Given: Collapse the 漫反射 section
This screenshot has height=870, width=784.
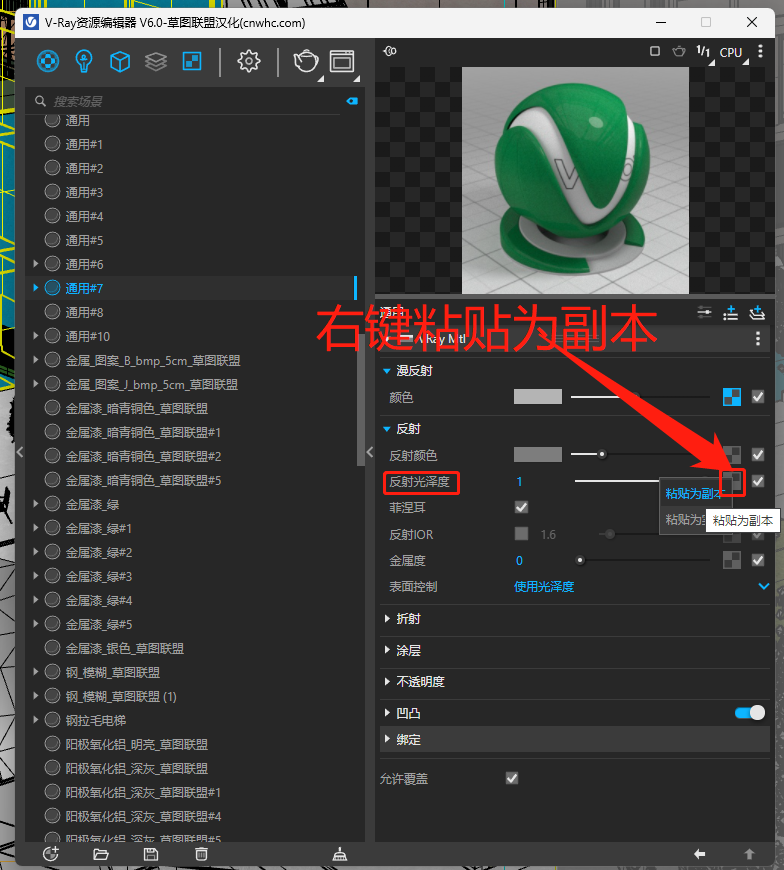Looking at the screenshot, I should pyautogui.click(x=387, y=371).
